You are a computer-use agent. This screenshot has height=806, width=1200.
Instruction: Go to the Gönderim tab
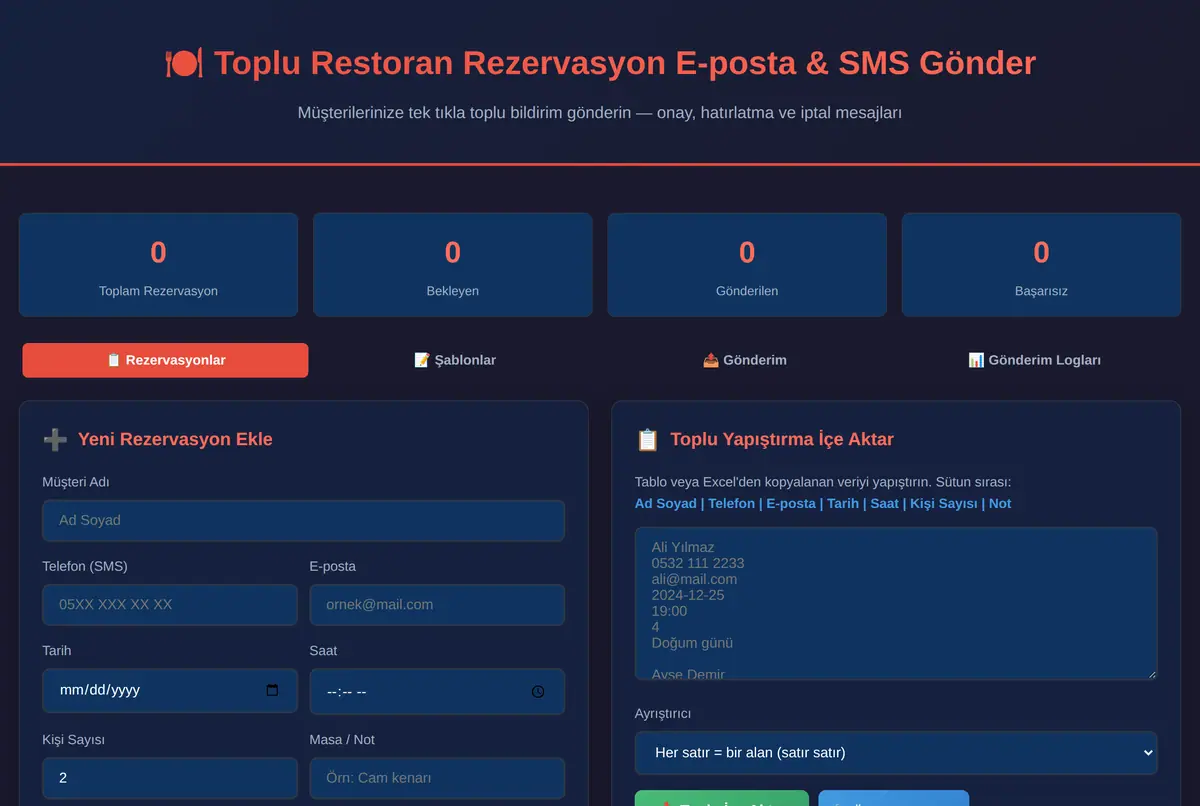click(745, 360)
